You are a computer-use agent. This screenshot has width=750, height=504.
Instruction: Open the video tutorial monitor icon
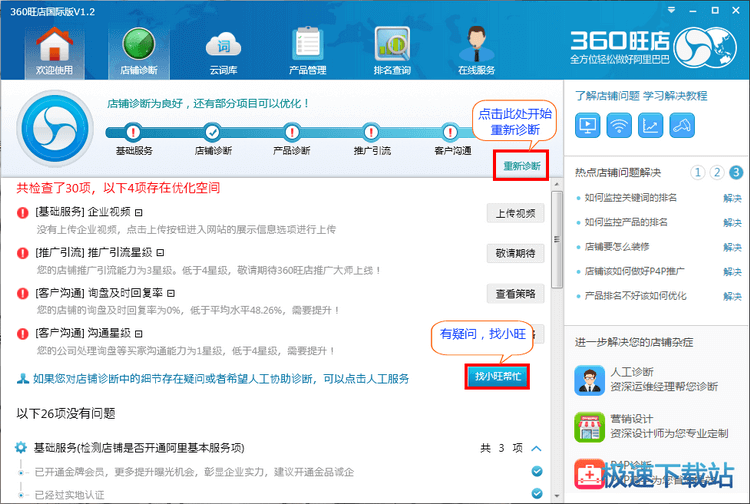(587, 126)
